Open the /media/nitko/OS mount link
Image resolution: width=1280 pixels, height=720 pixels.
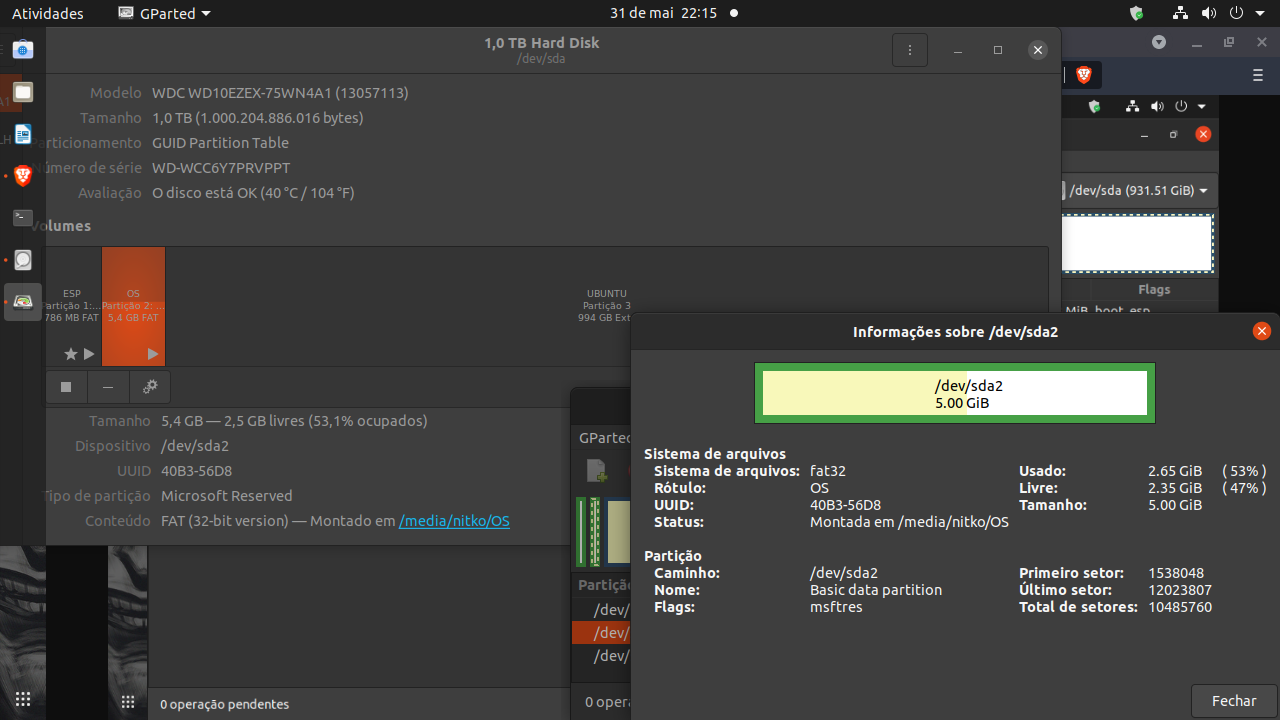454,521
